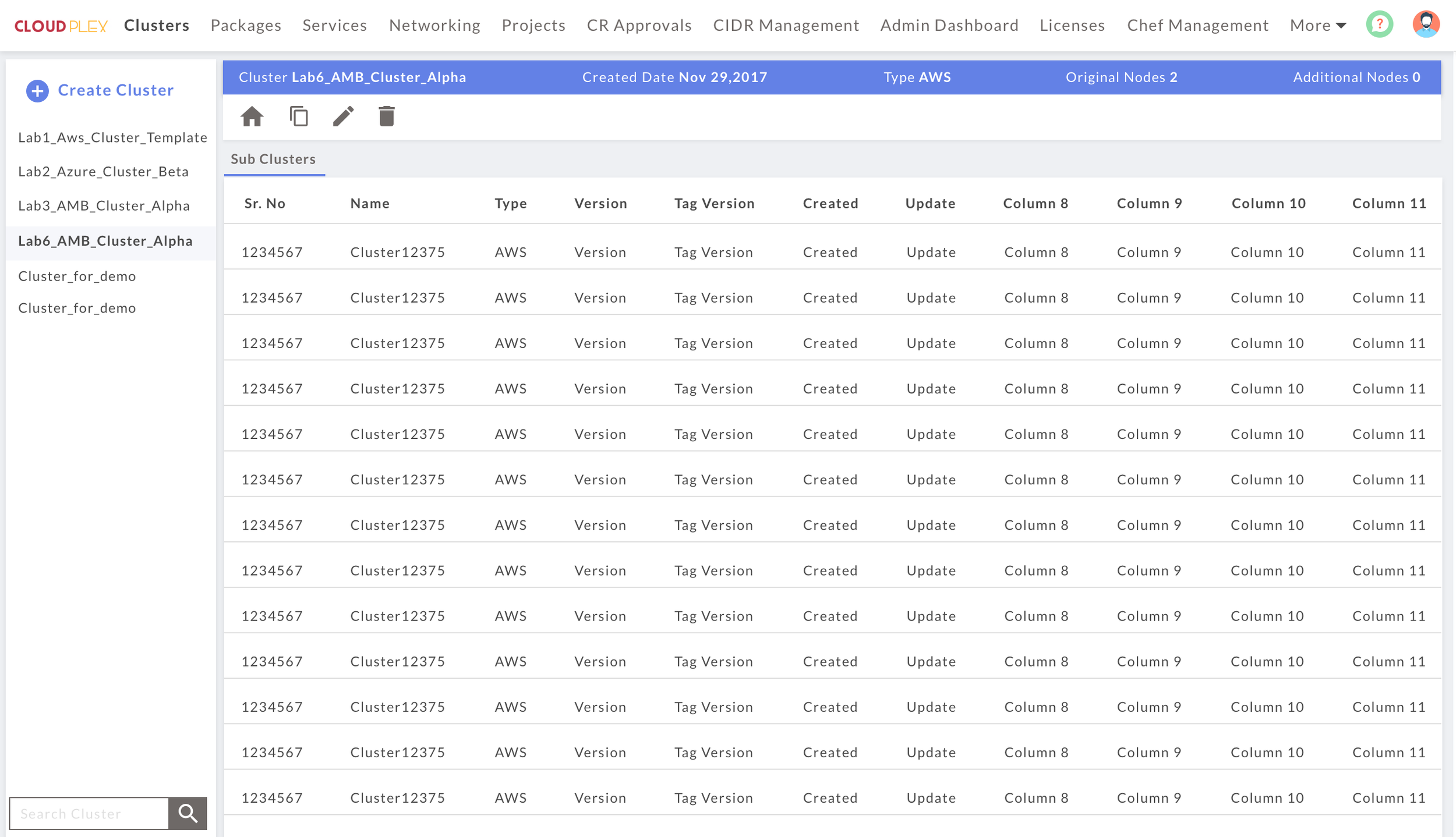The image size is (1456, 837).
Task: Click the search magnifier button
Action: [188, 813]
